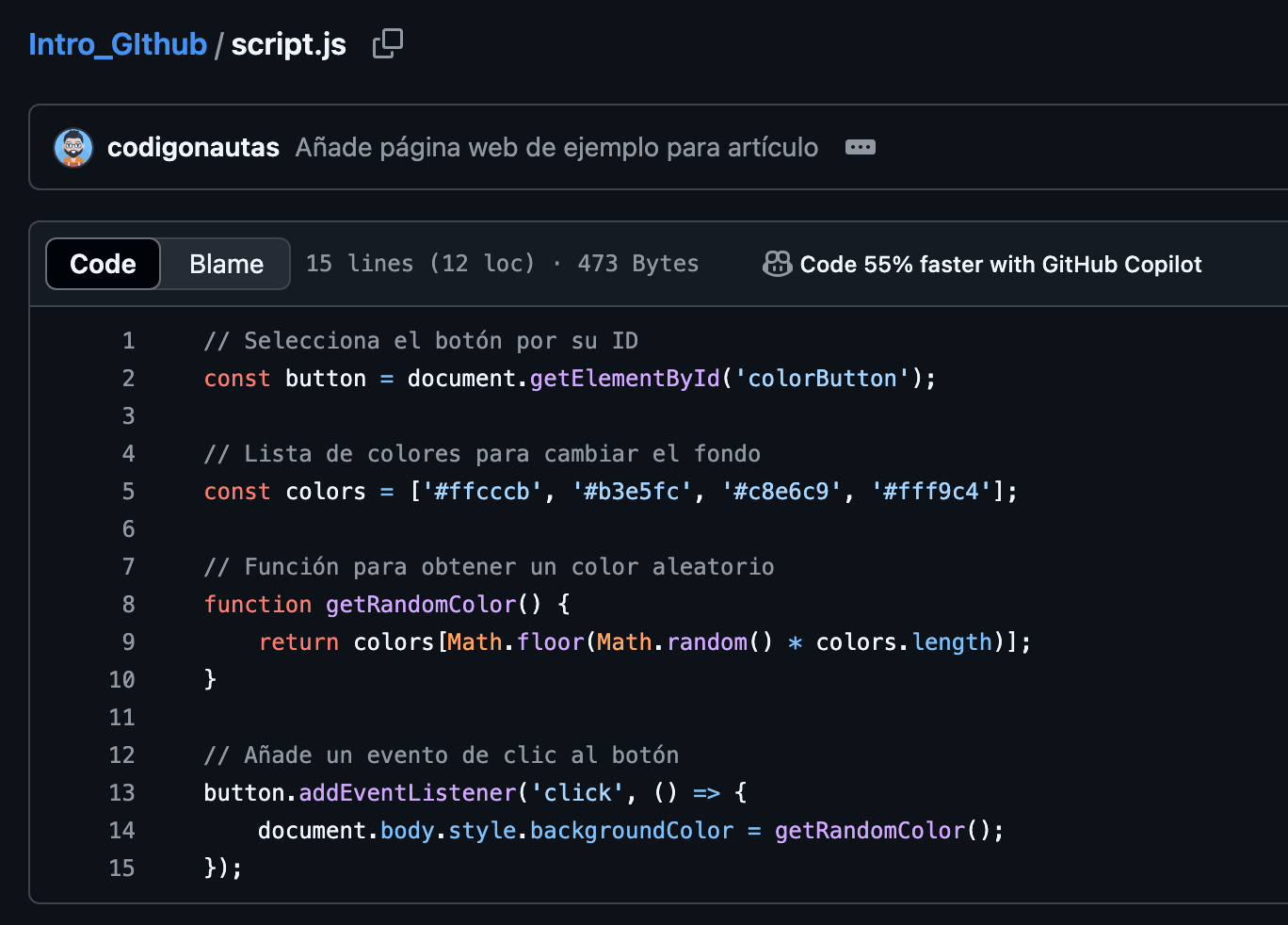Switch to the Blame tab
Image resolution: width=1288 pixels, height=925 pixels.
click(x=224, y=264)
